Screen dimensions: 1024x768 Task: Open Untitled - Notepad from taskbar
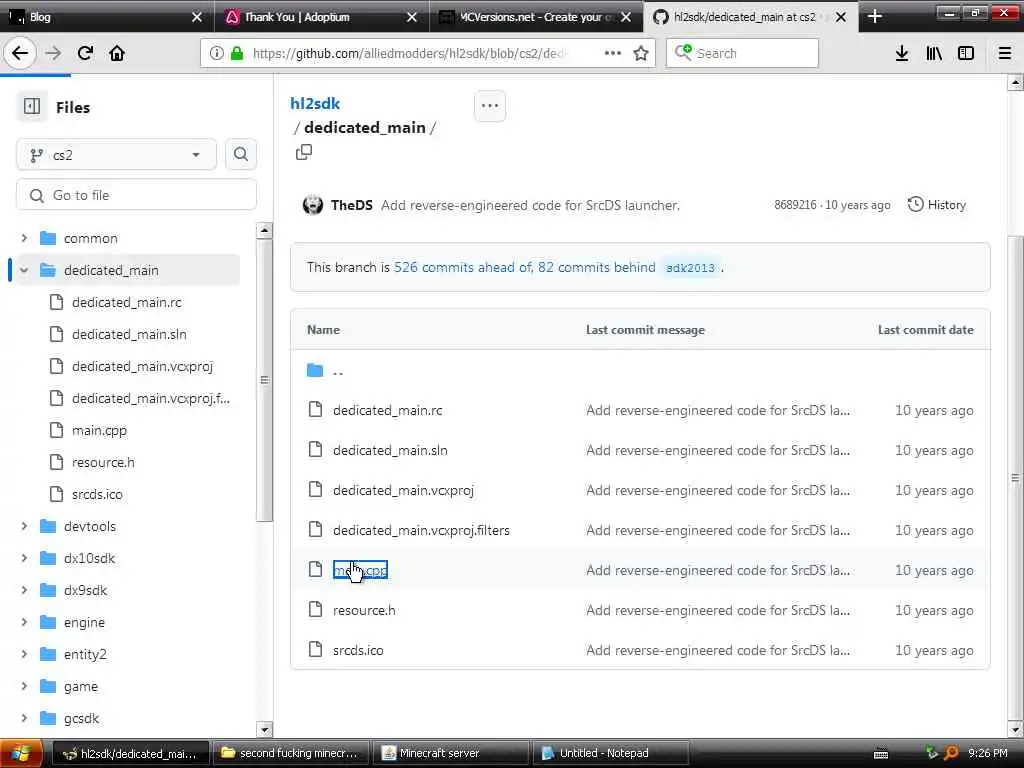[x=611, y=754]
